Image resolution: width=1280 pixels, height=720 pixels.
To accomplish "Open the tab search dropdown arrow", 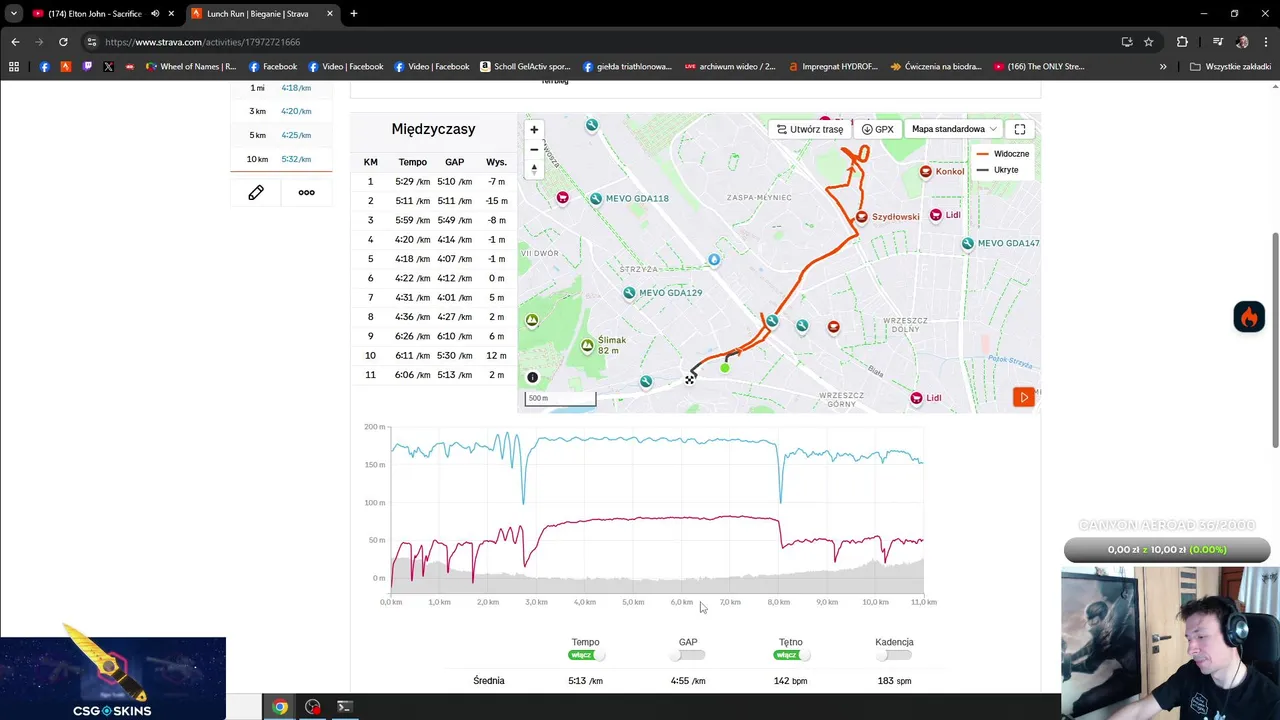I will point(13,14).
